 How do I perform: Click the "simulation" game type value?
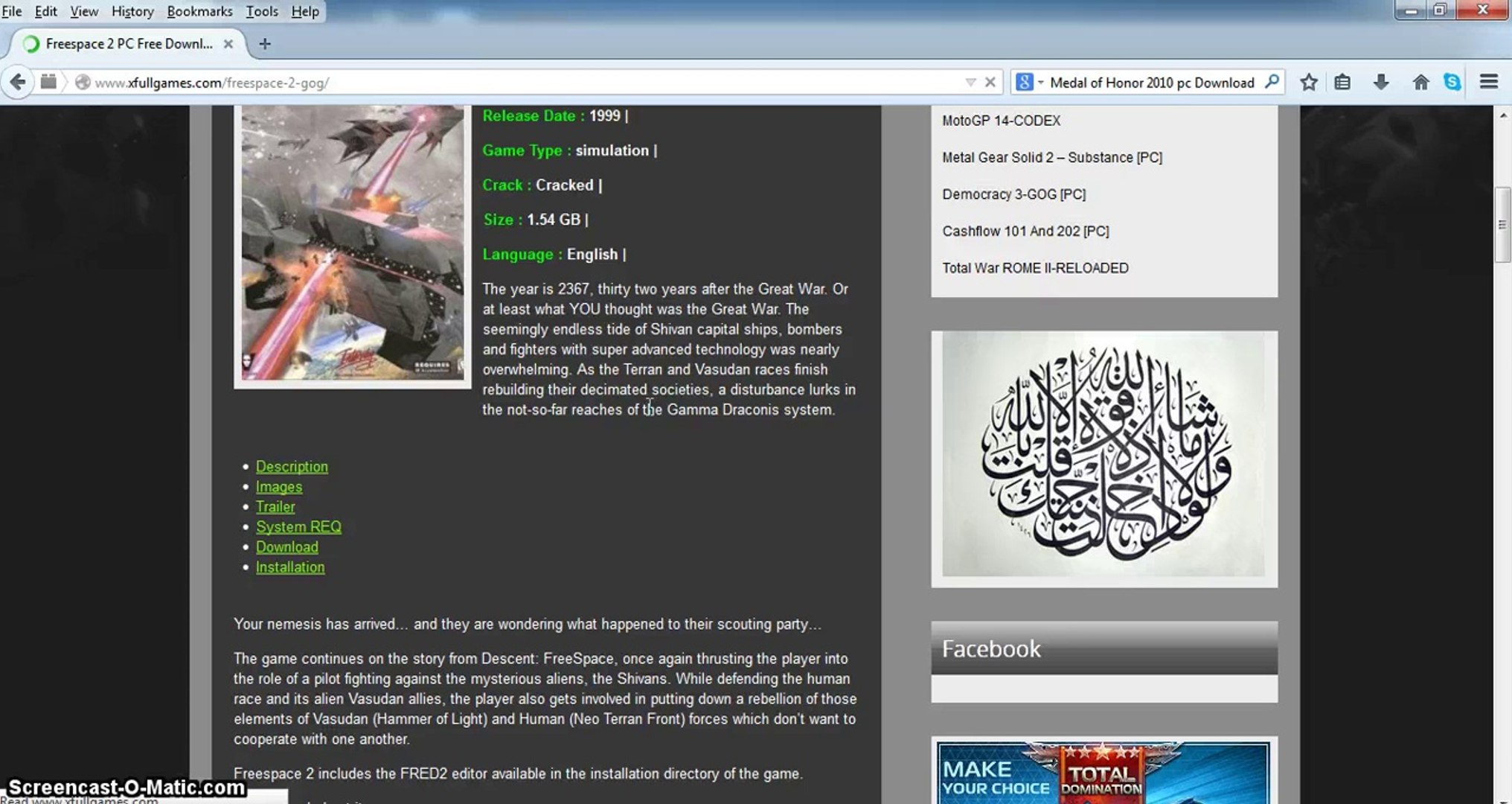click(x=612, y=150)
